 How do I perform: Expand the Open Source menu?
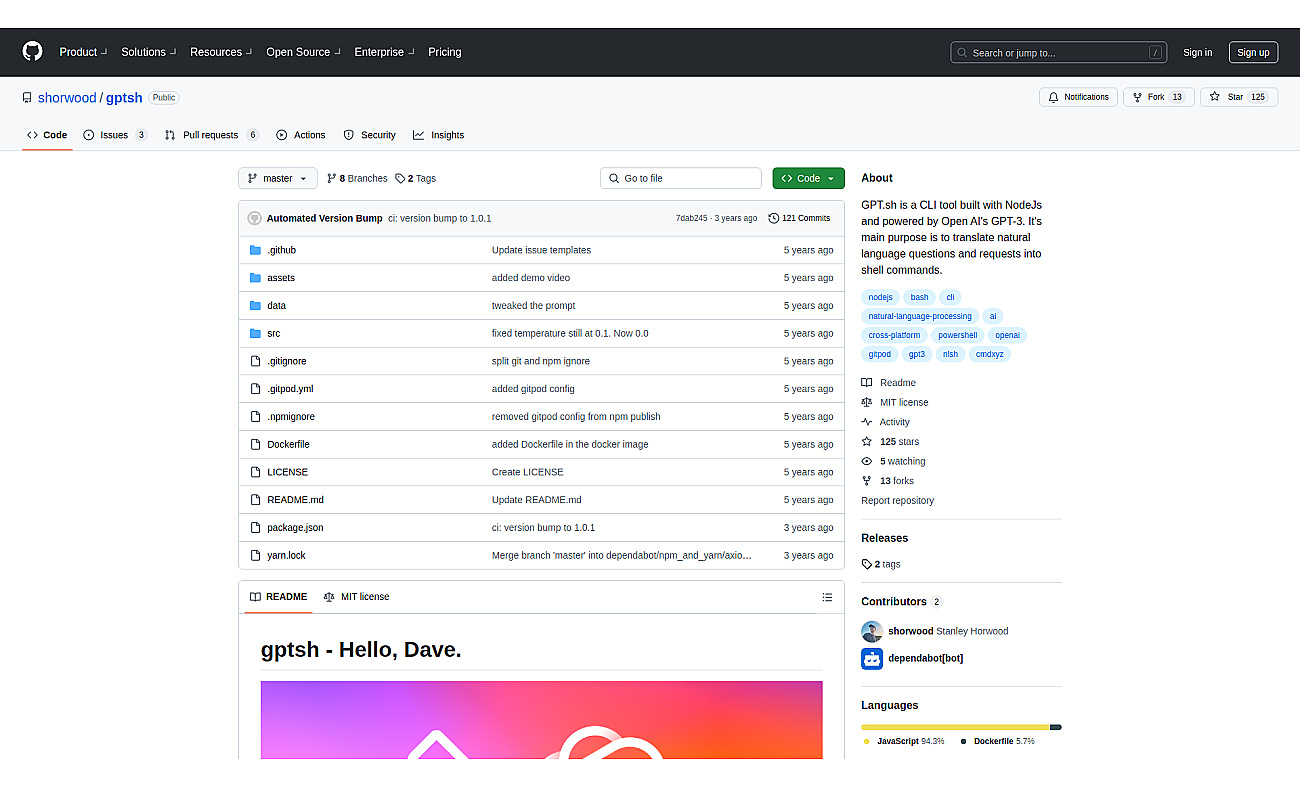click(x=304, y=52)
